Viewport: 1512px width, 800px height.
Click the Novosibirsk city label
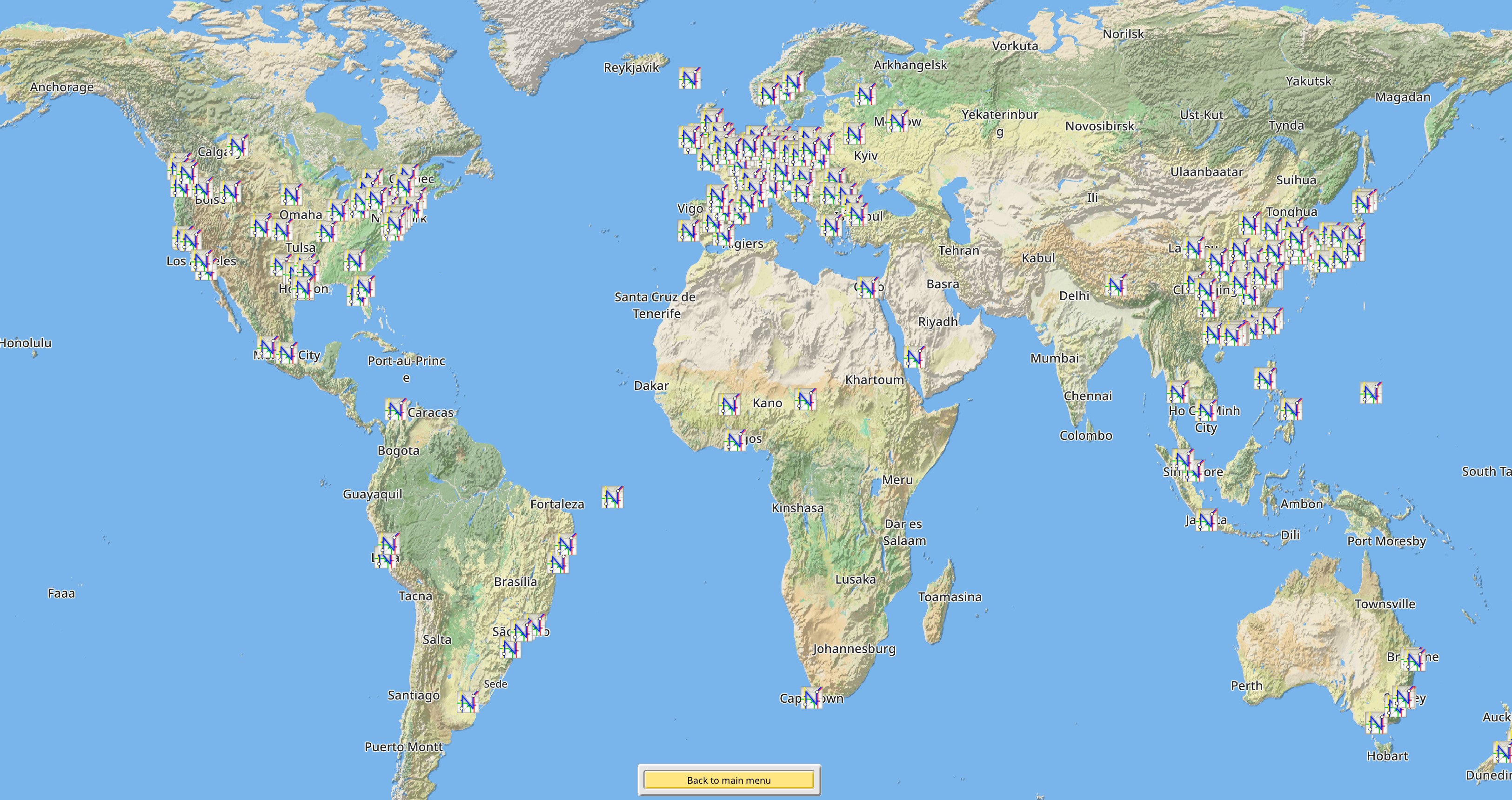[1100, 126]
